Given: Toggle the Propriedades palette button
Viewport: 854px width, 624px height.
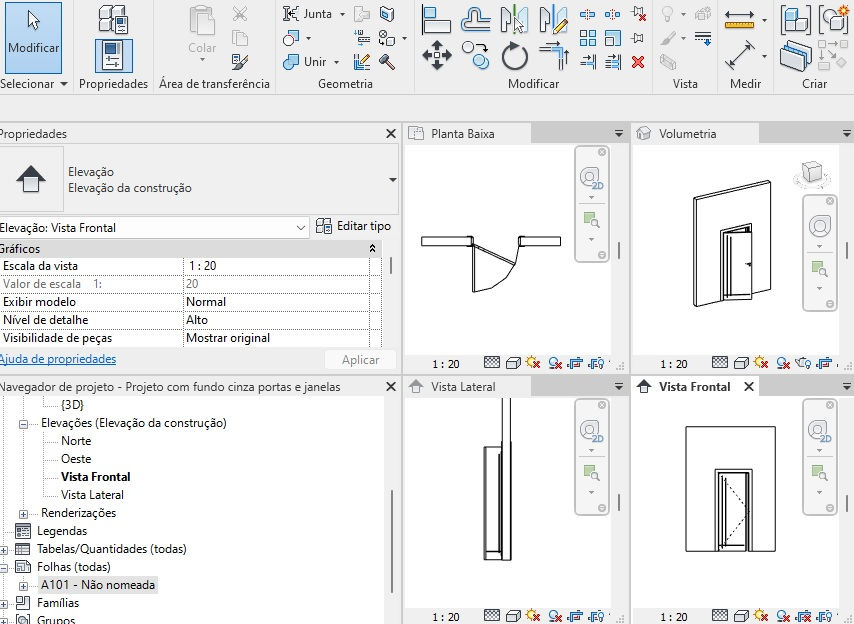Looking at the screenshot, I should click(x=113, y=56).
